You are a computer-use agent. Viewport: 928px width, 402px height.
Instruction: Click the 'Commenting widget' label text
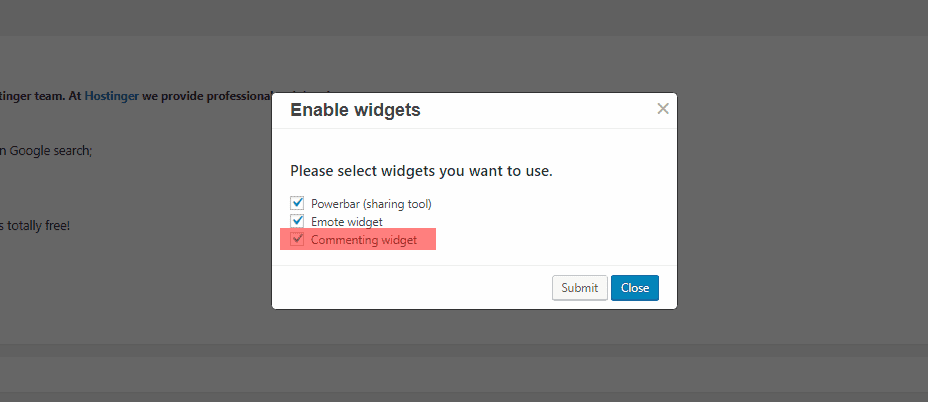[364, 240]
